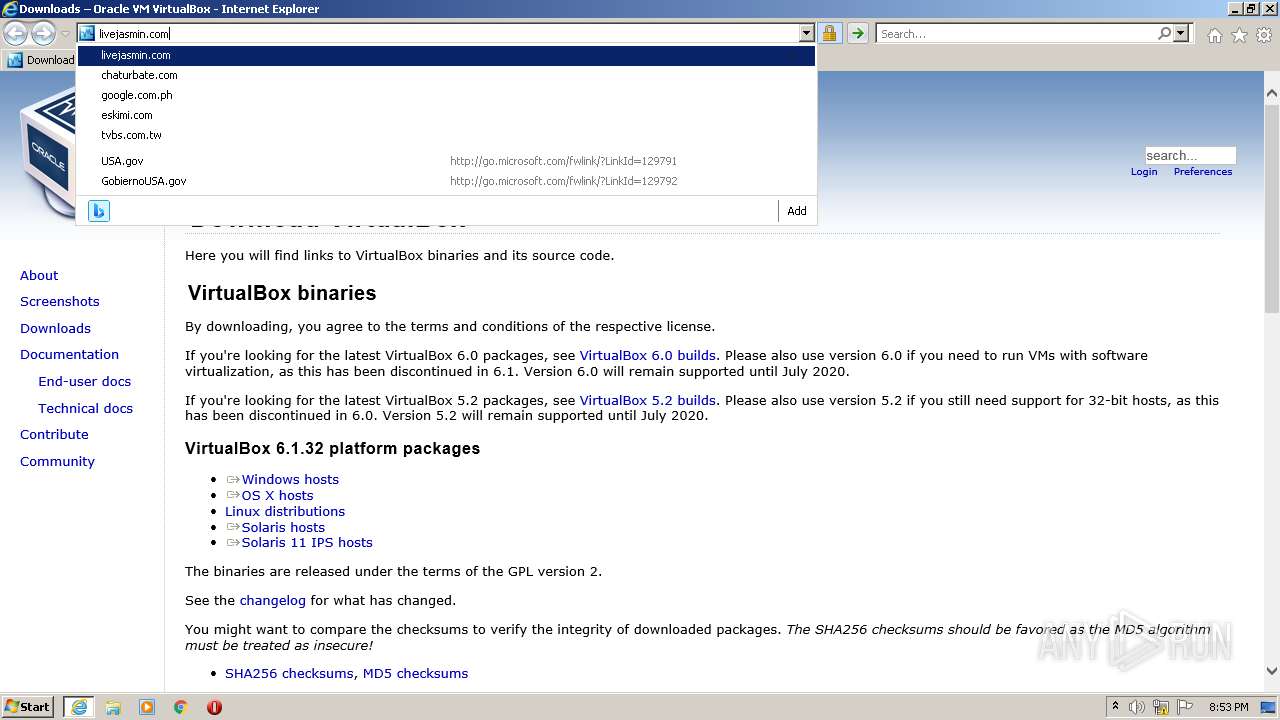Click the VirtualBox site search field

click(1190, 155)
